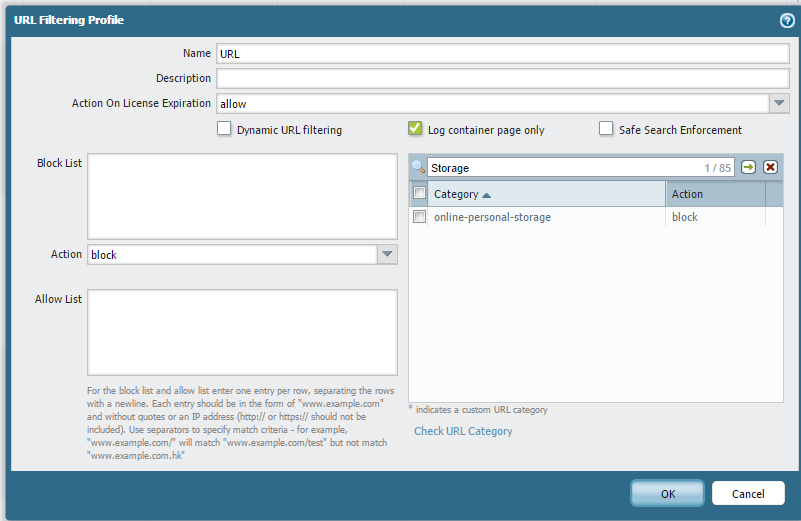Viewport: 801px width, 521px height.
Task: Uncheck Log container page only
Action: pyautogui.click(x=415, y=128)
